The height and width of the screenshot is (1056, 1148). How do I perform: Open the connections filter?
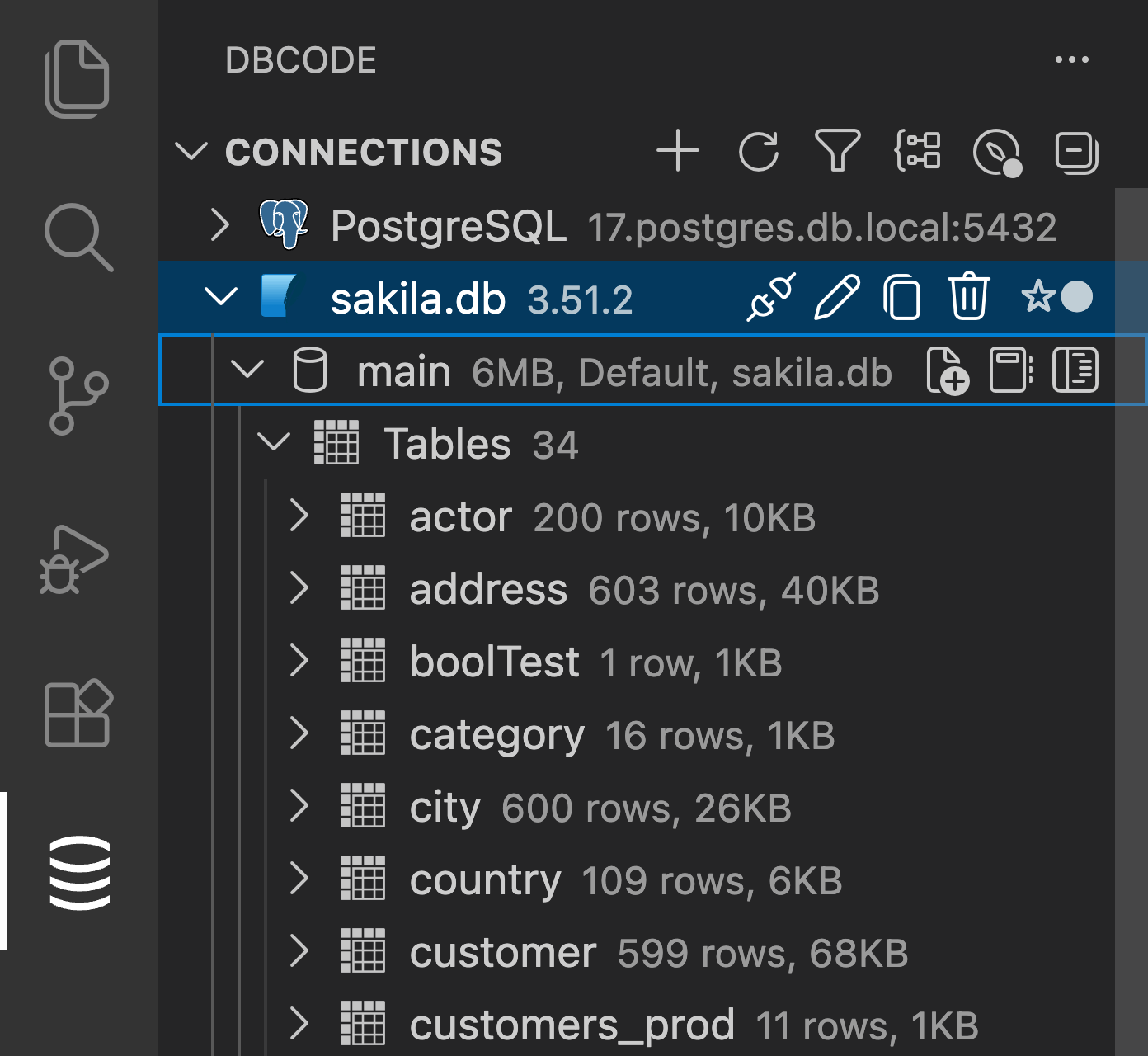click(x=837, y=151)
